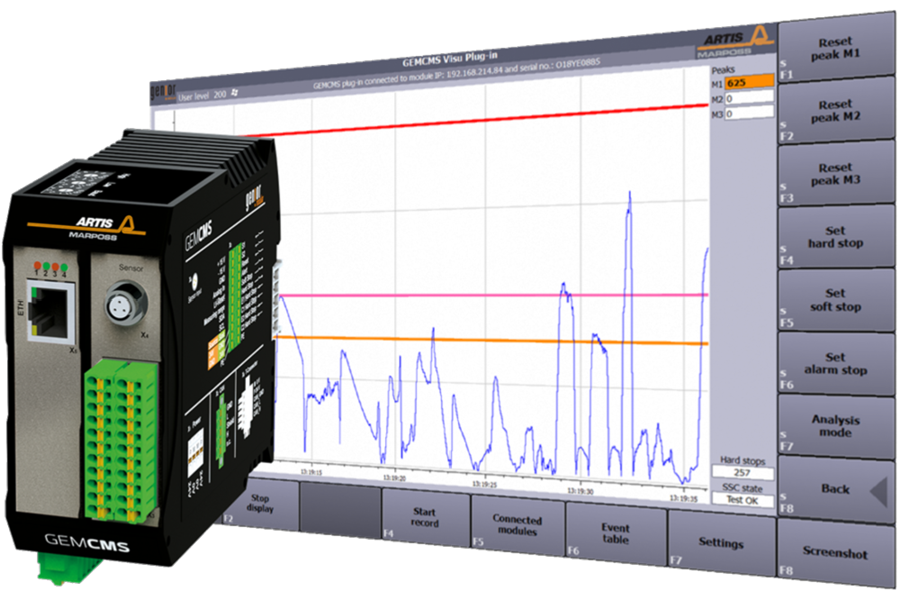The width and height of the screenshot is (900, 601).
Task: Select the M2 peak value field
Action: click(x=749, y=98)
